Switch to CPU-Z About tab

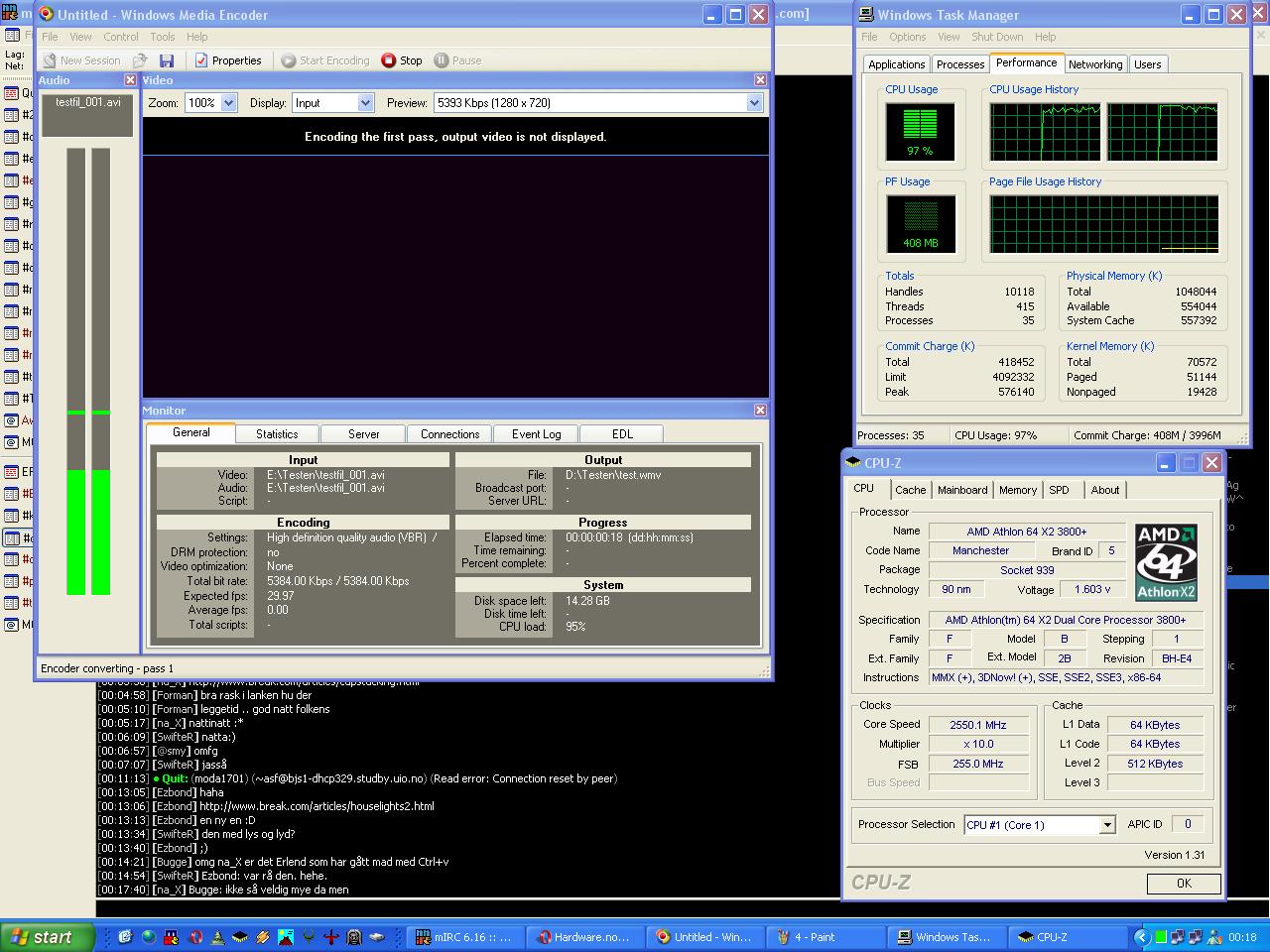pos(1105,490)
